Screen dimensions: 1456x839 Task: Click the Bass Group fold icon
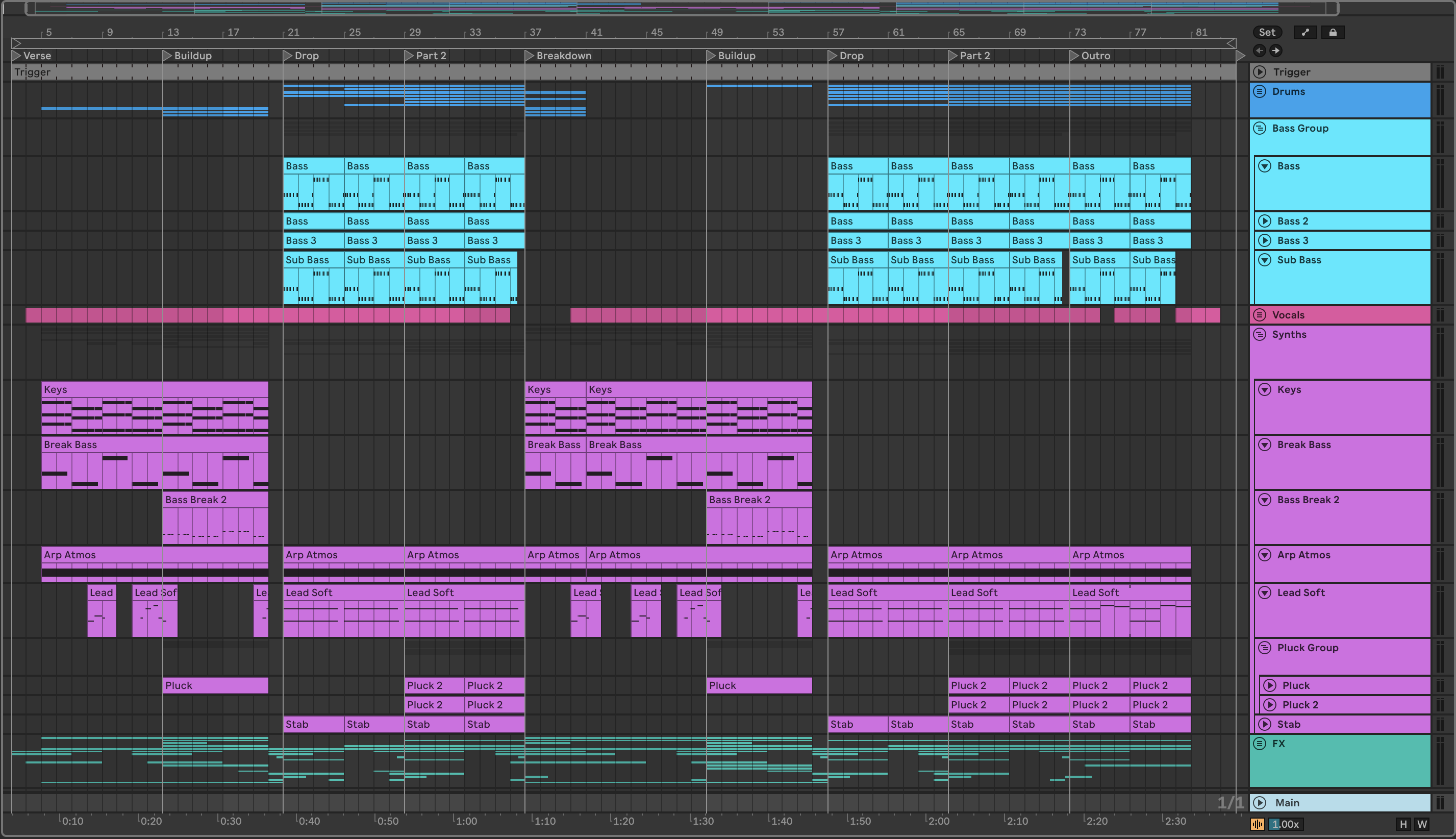[x=1260, y=128]
